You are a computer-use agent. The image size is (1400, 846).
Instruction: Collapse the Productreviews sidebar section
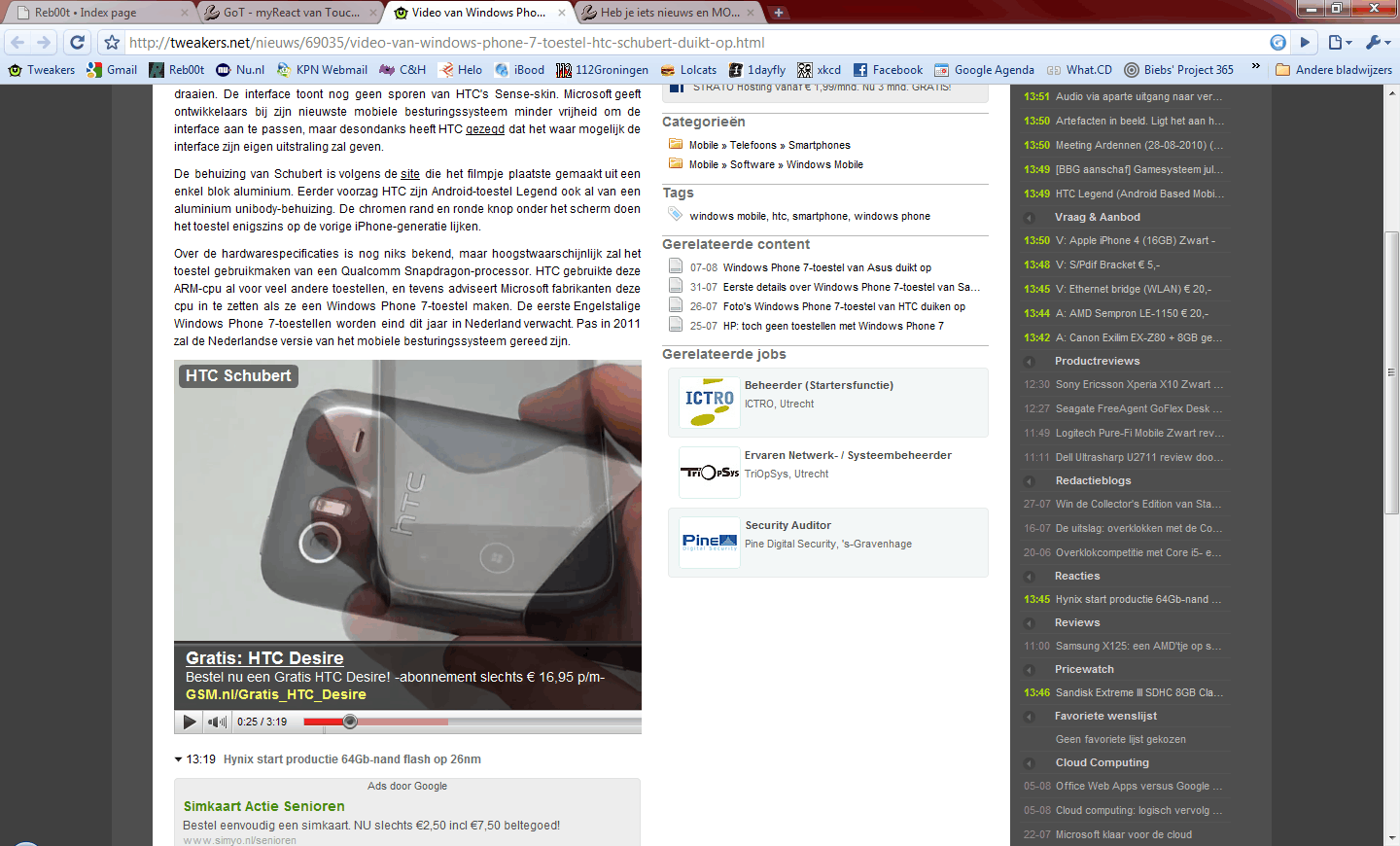pyautogui.click(x=1030, y=362)
